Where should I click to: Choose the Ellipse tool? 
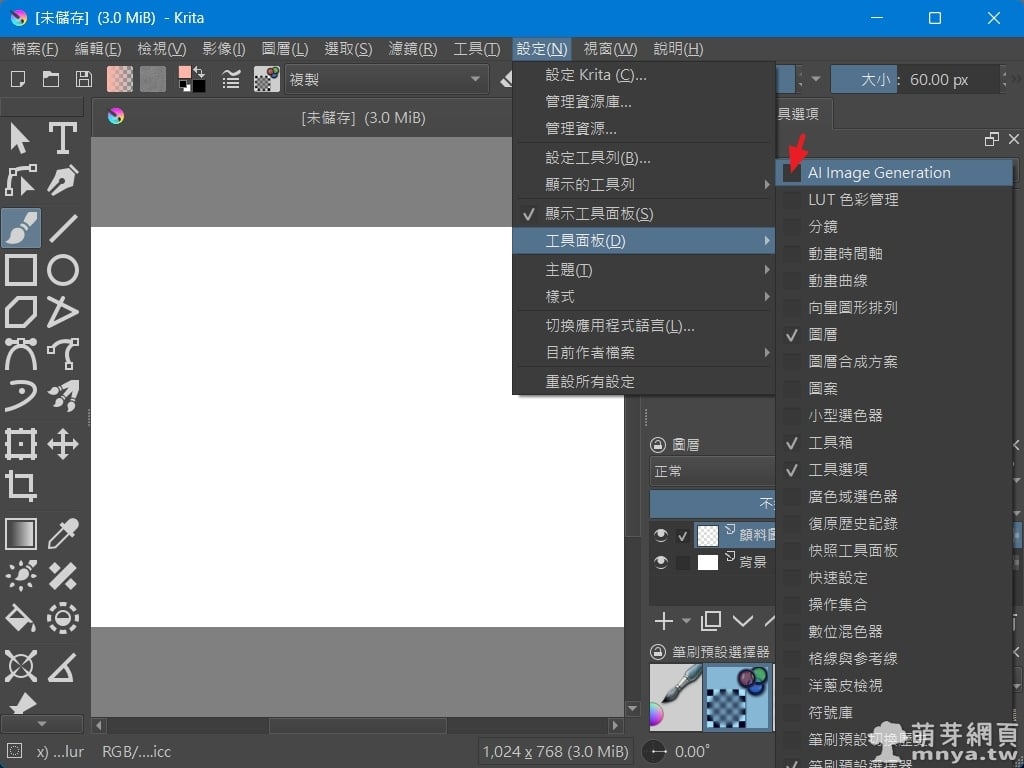(63, 270)
